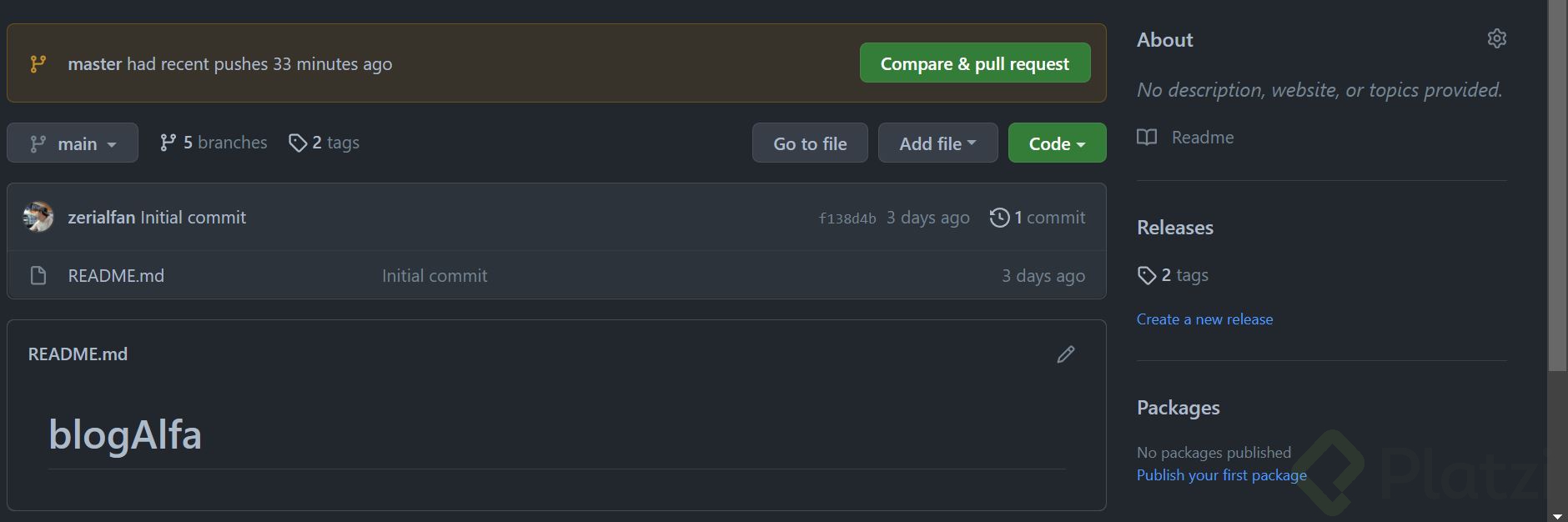Open the README.md file in list
This screenshot has height=522, width=1568.
116,276
